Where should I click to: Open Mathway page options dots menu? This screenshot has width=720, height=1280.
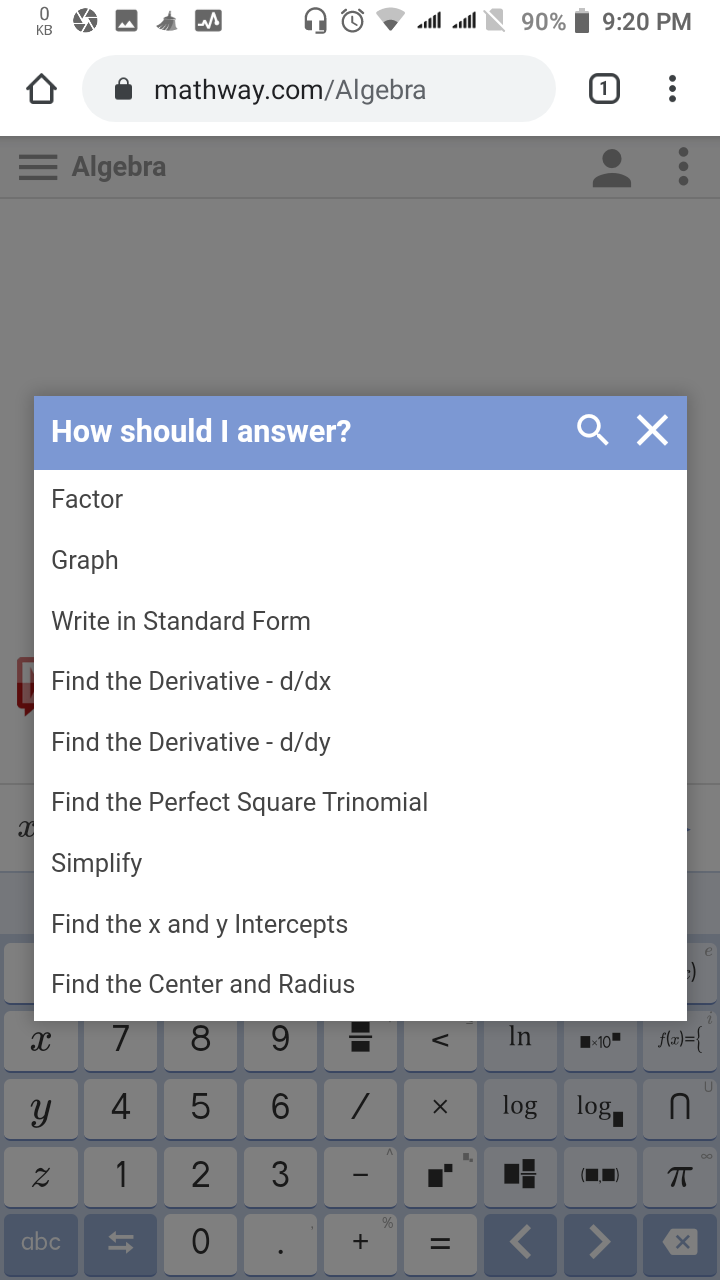pos(683,167)
